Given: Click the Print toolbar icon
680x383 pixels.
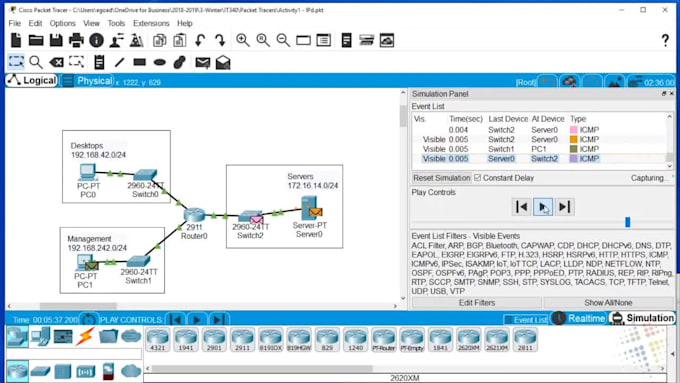Looking at the screenshot, I should pyautogui.click(x=76, y=40).
